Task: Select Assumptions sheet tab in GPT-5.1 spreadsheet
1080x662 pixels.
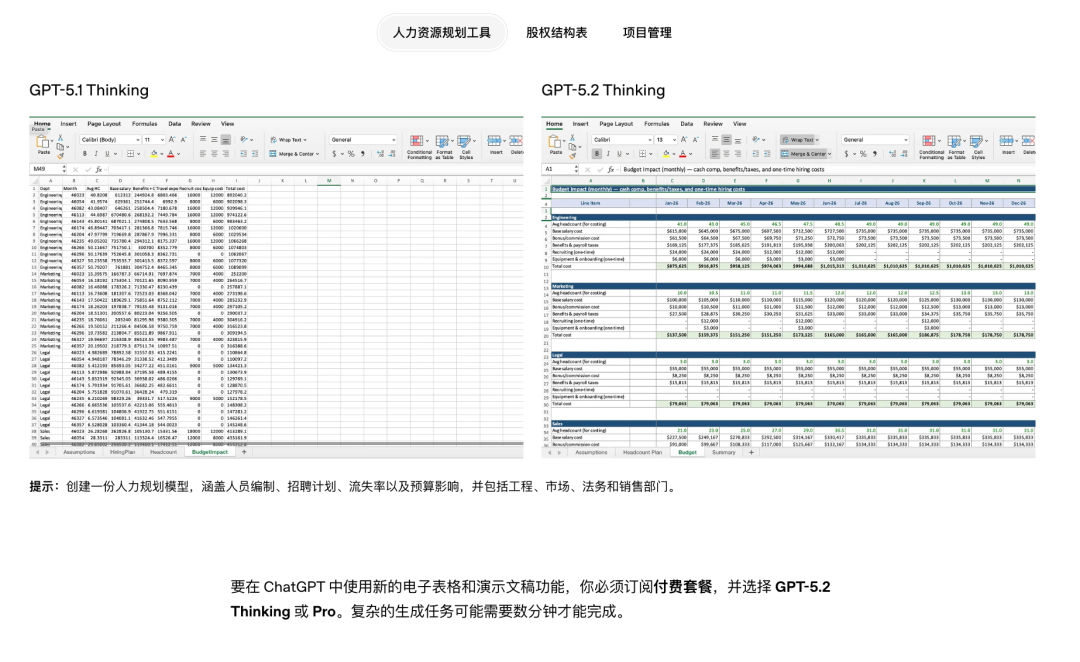Action: pos(79,452)
